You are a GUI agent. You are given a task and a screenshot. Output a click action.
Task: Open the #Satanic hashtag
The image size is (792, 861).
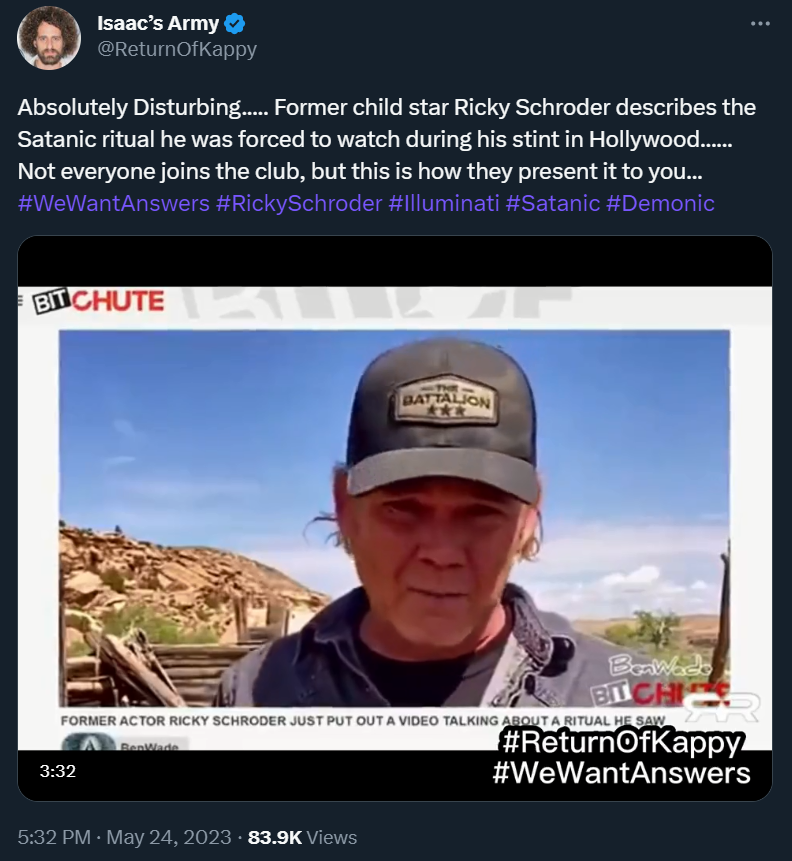tap(553, 203)
